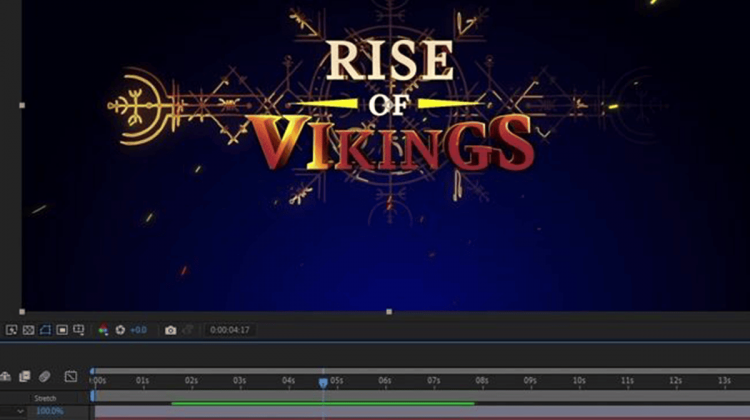Click the +0.0 exposure value
The height and width of the screenshot is (420, 750).
[x=138, y=330]
